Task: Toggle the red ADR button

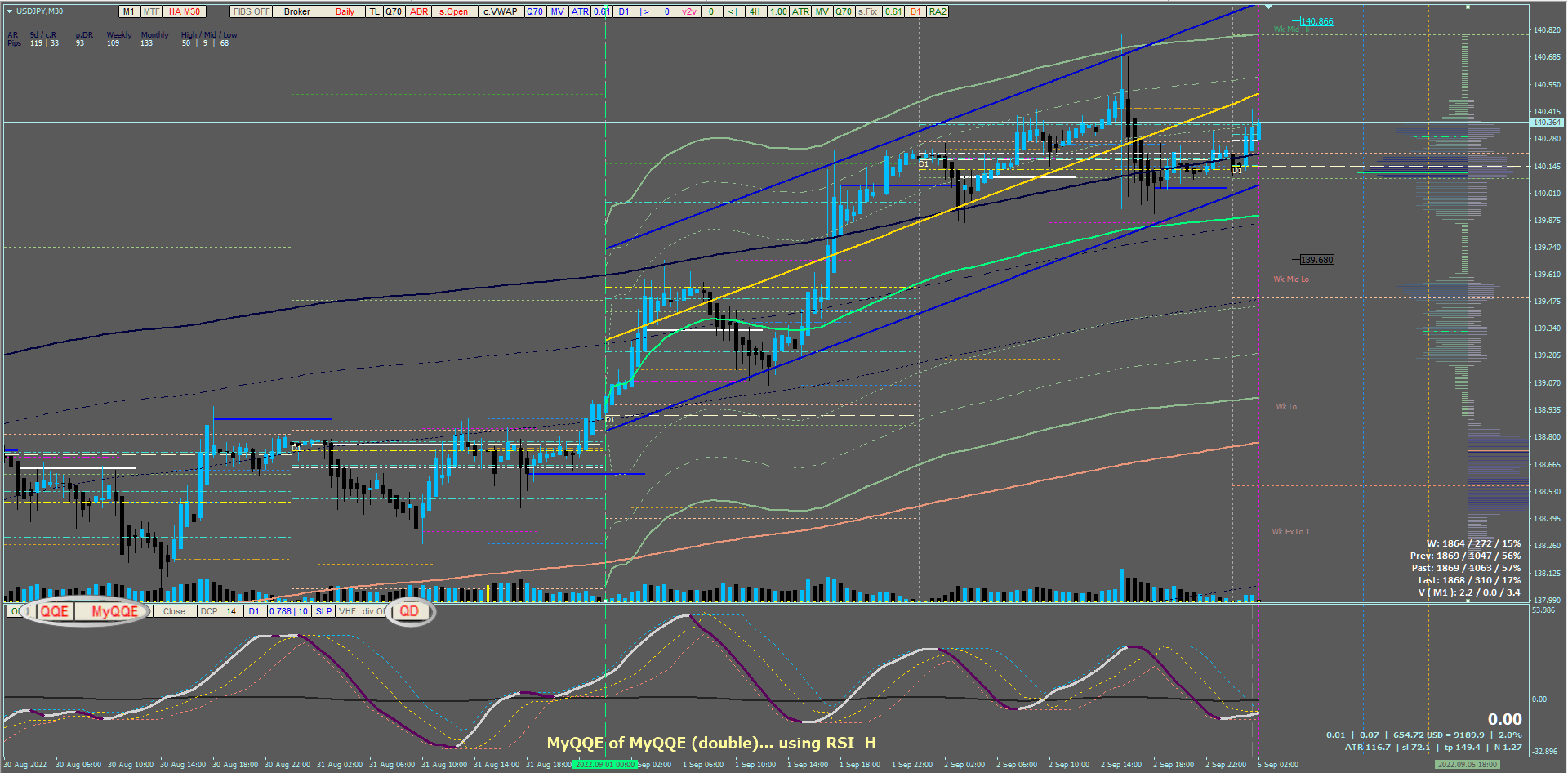Action: pyautogui.click(x=419, y=11)
